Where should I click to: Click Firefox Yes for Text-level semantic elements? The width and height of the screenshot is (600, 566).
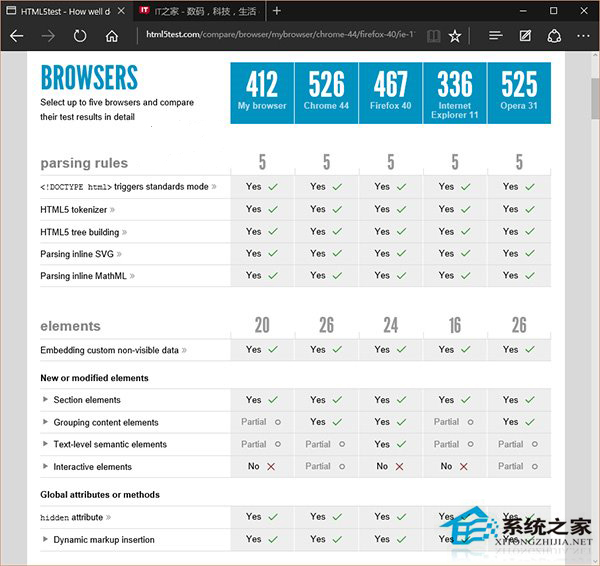390,444
